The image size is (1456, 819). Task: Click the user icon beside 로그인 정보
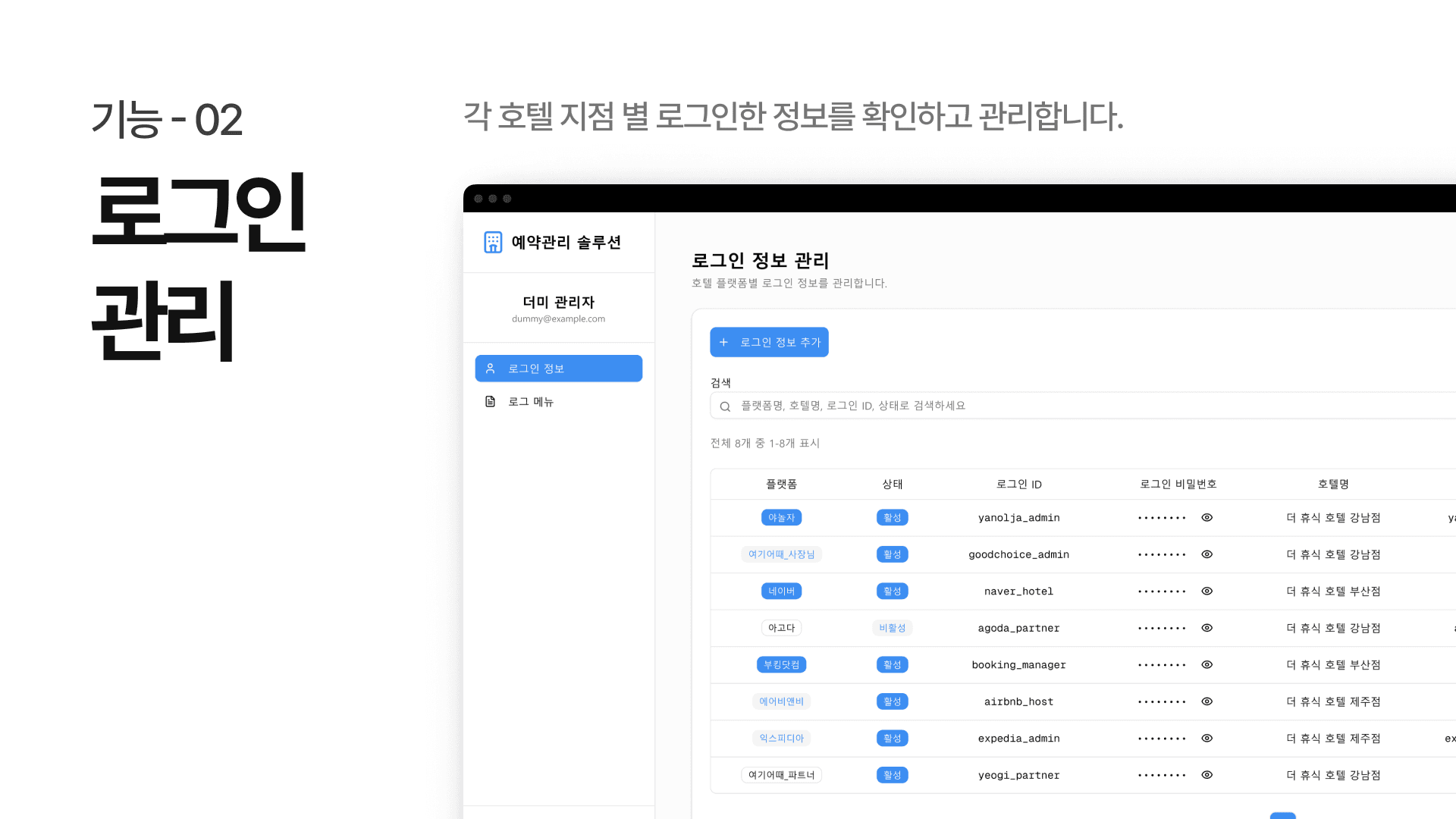pos(491,369)
